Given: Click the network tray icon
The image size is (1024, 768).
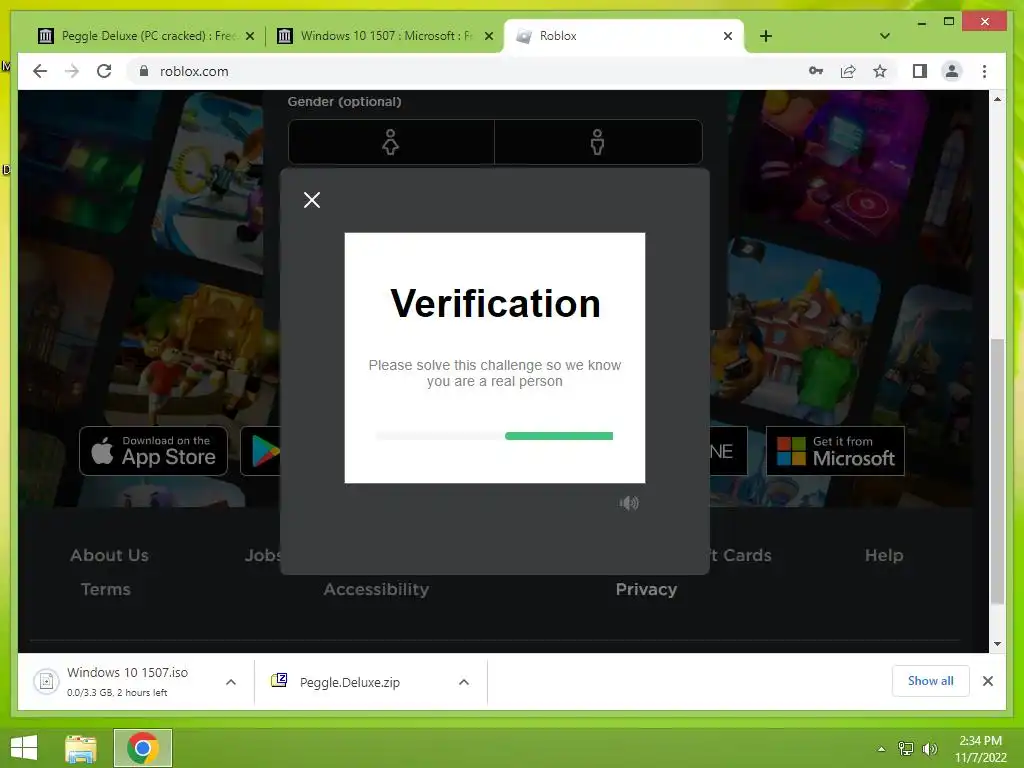Looking at the screenshot, I should click(x=906, y=749).
